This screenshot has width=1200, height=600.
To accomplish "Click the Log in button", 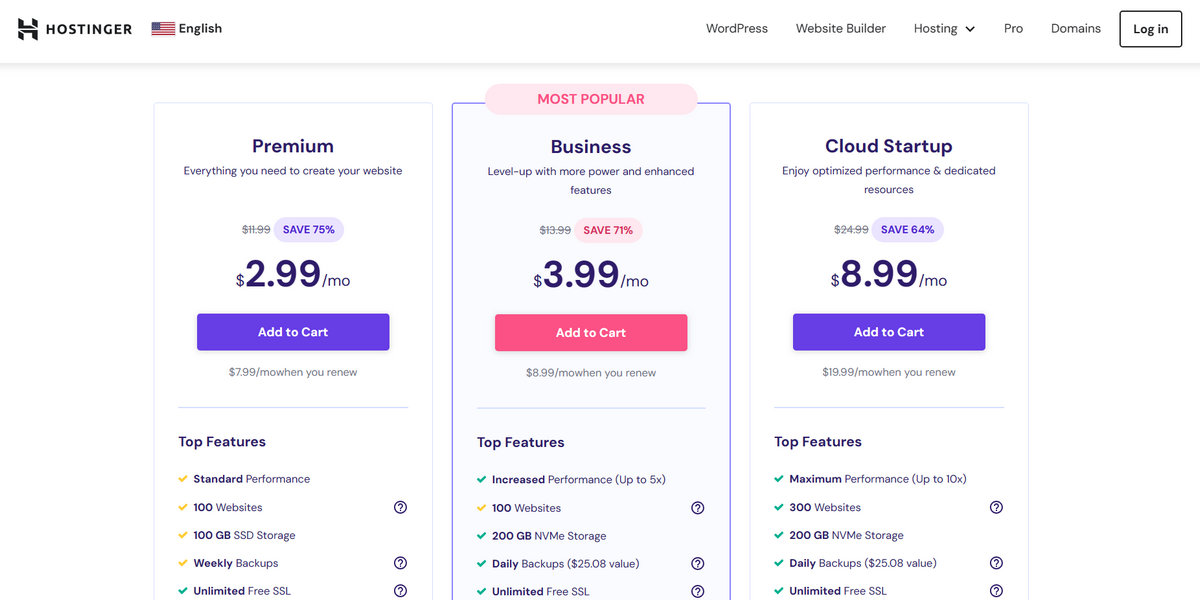I will tap(1150, 29).
